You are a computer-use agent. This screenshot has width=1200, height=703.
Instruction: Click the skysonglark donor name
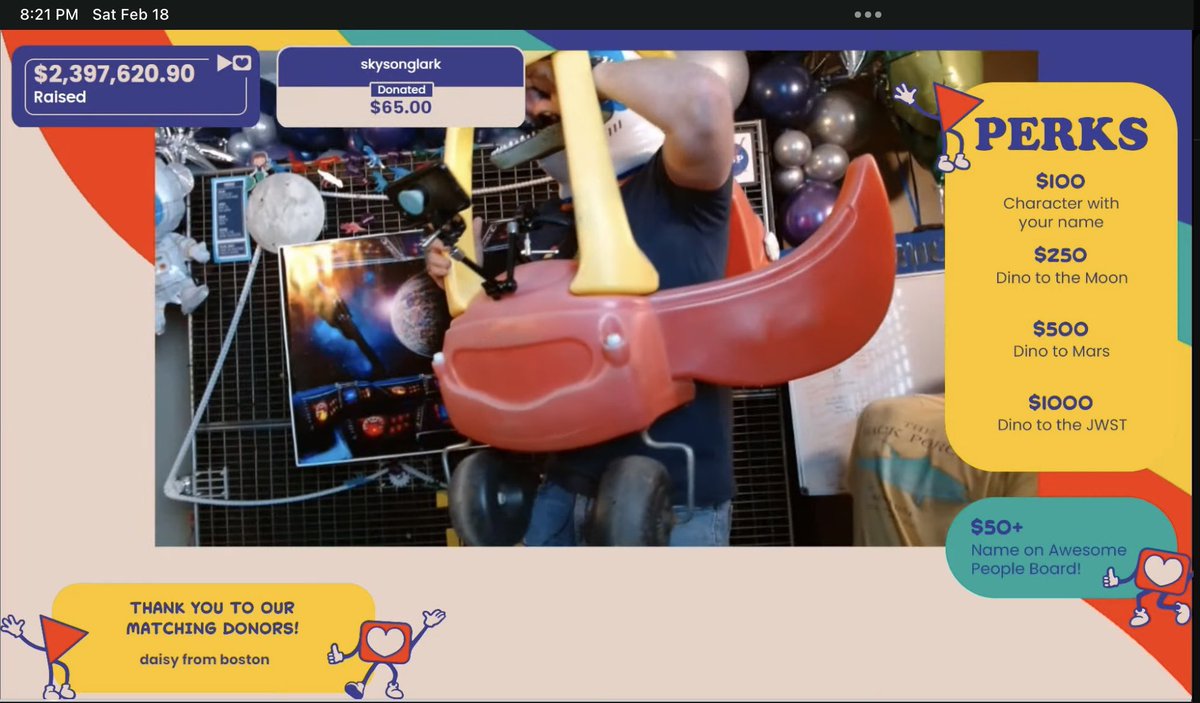(400, 65)
